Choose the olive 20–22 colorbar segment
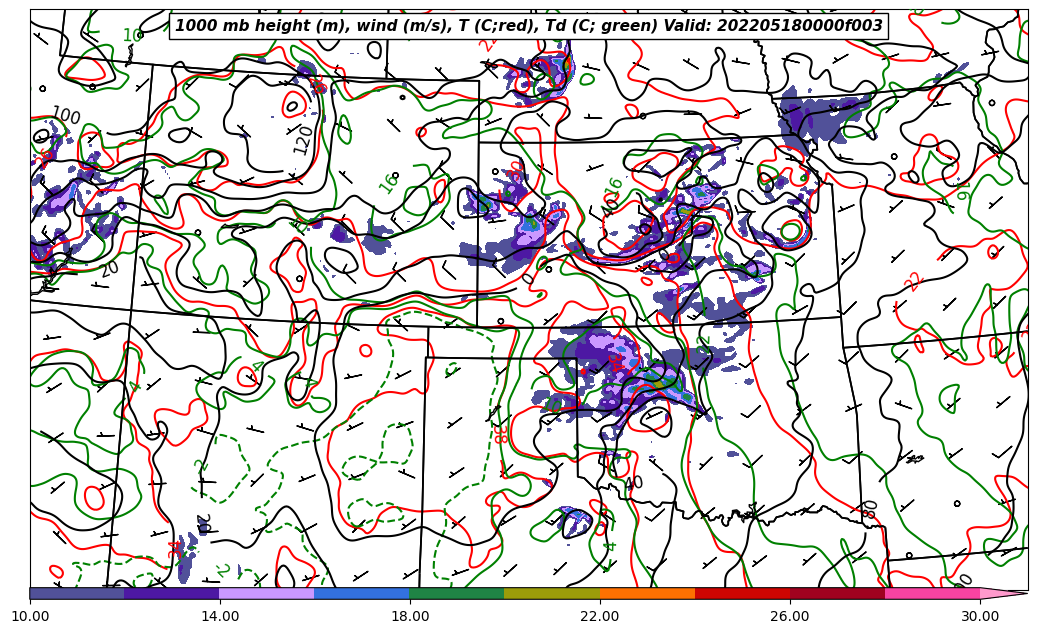Screen dimensions: 1037x633 (x=552, y=593)
